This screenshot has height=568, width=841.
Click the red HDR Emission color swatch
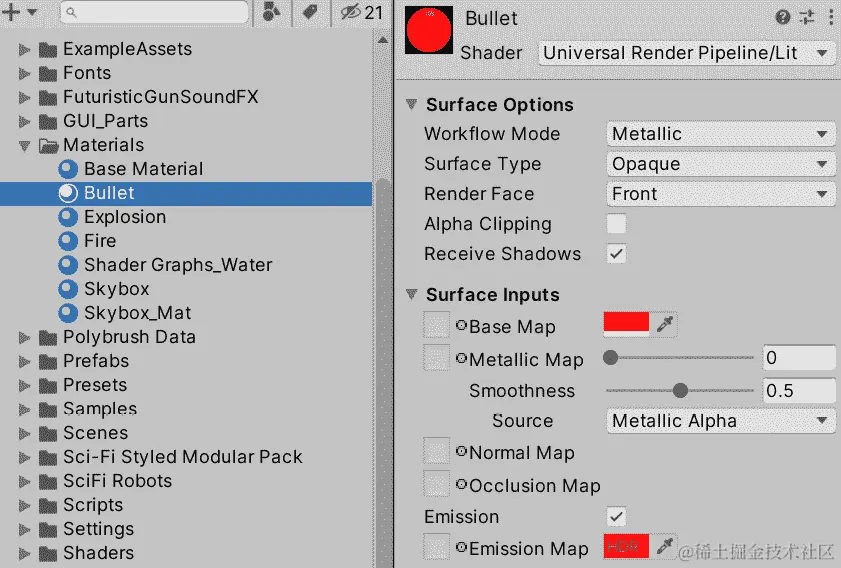pos(626,546)
